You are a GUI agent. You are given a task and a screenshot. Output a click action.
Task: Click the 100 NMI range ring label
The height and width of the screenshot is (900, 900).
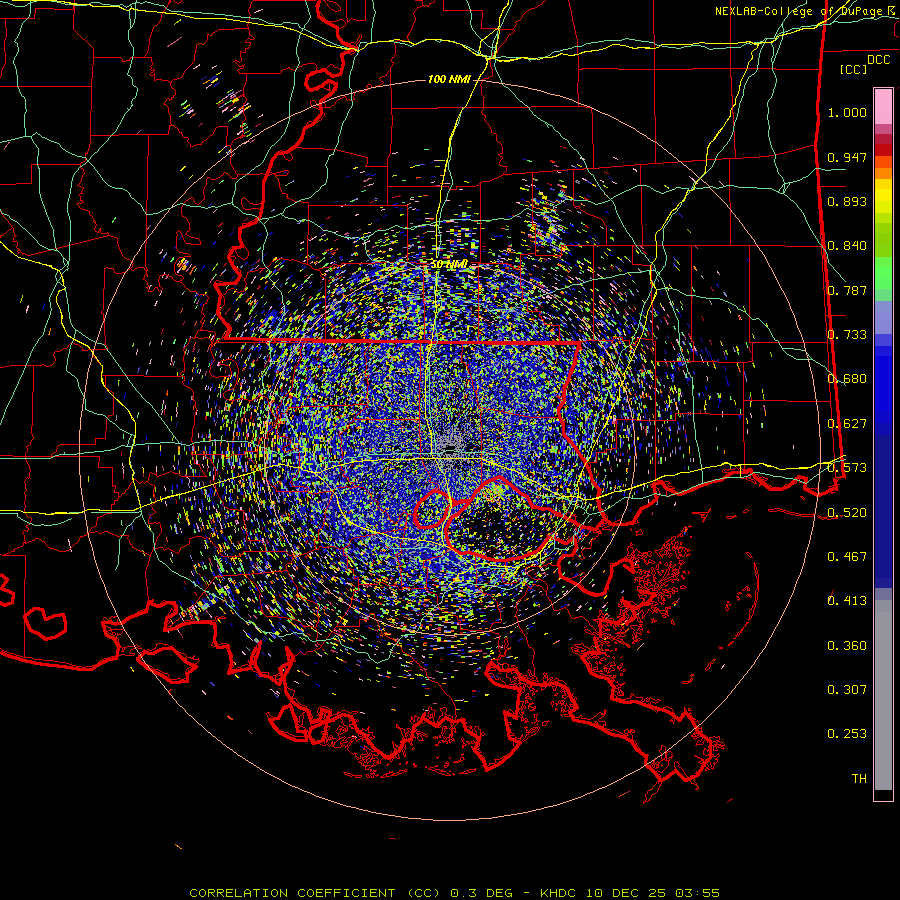(449, 79)
